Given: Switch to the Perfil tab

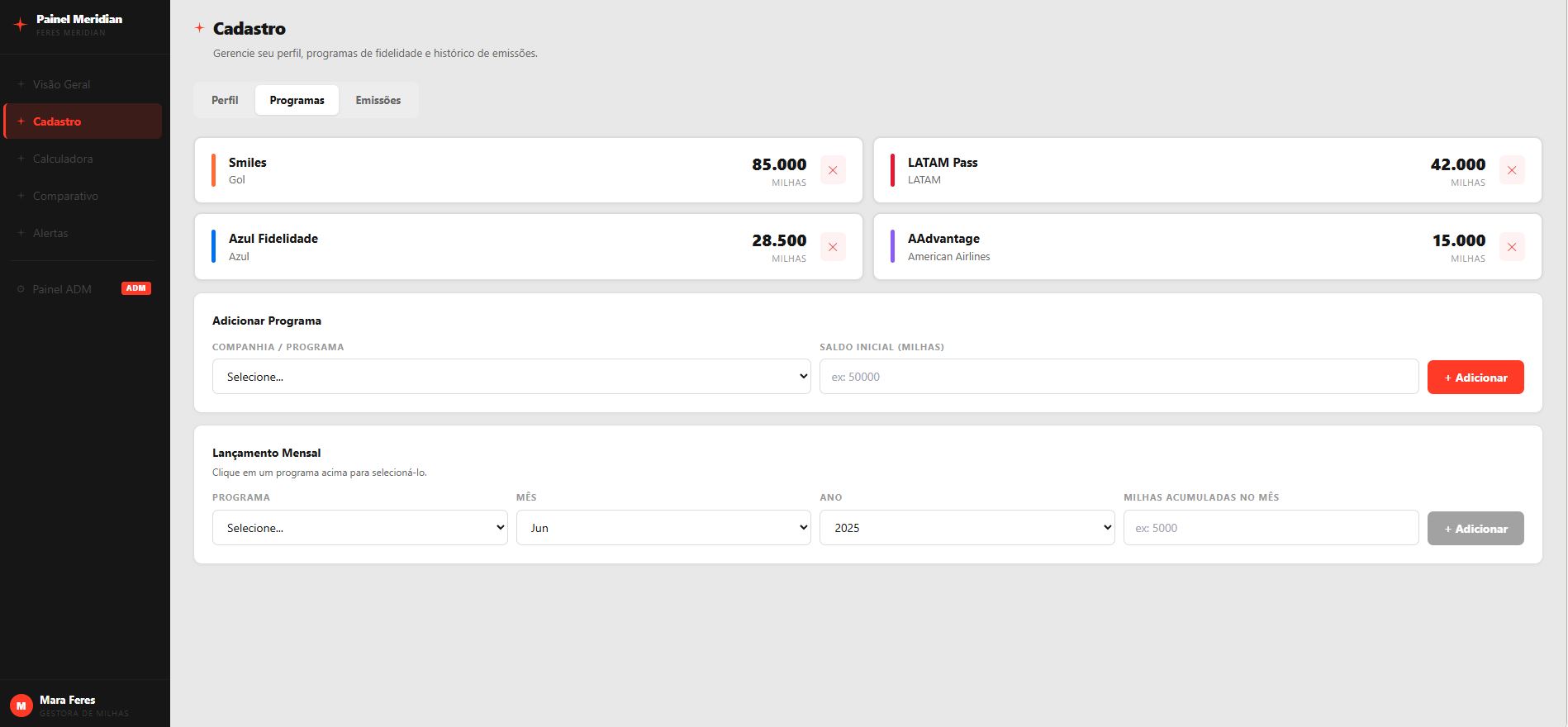Looking at the screenshot, I should pos(225,100).
